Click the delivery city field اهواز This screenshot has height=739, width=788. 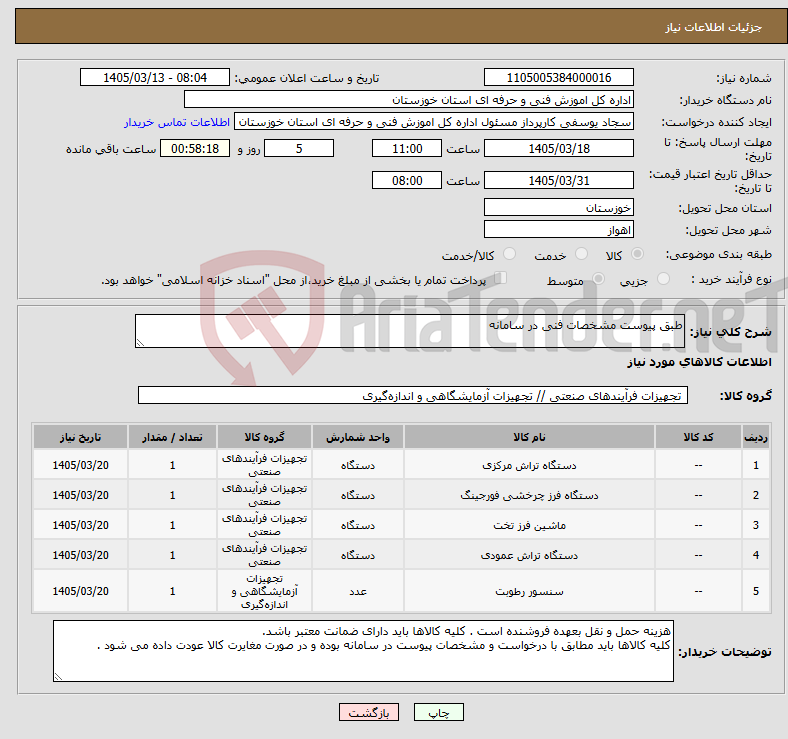point(558,230)
